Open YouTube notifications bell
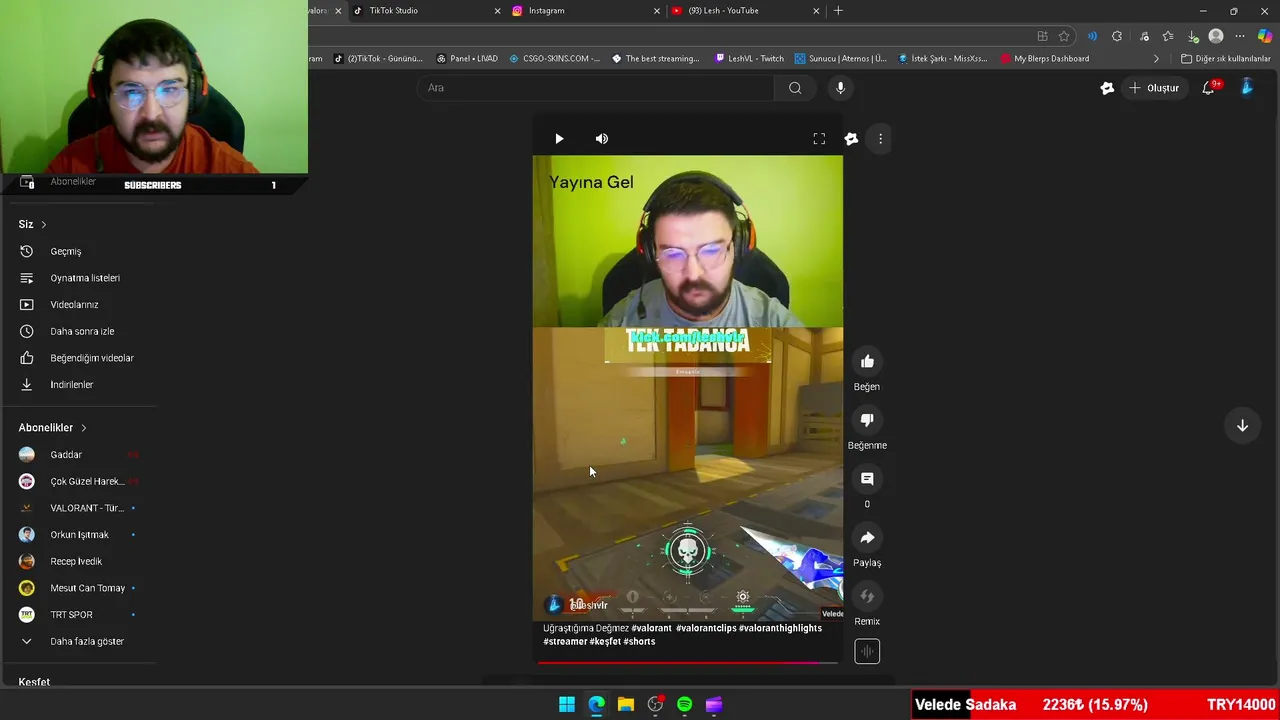Viewport: 1280px width, 720px height. point(1209,88)
